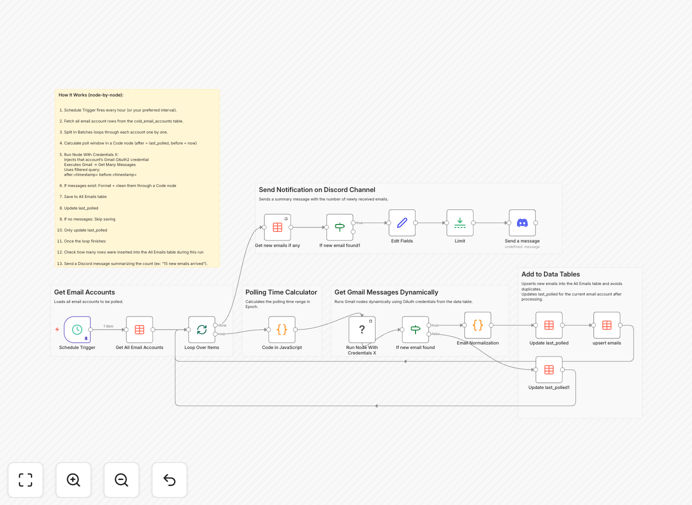Click the Send Notification on Discord Channel title
The height and width of the screenshot is (505, 692).
click(317, 190)
